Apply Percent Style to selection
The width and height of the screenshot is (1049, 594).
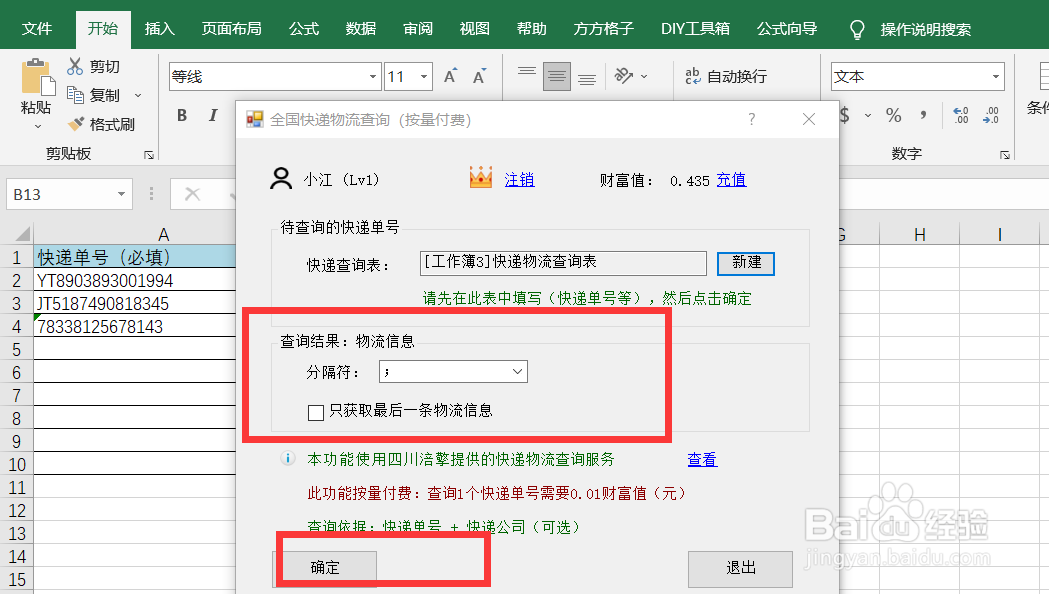[x=893, y=115]
